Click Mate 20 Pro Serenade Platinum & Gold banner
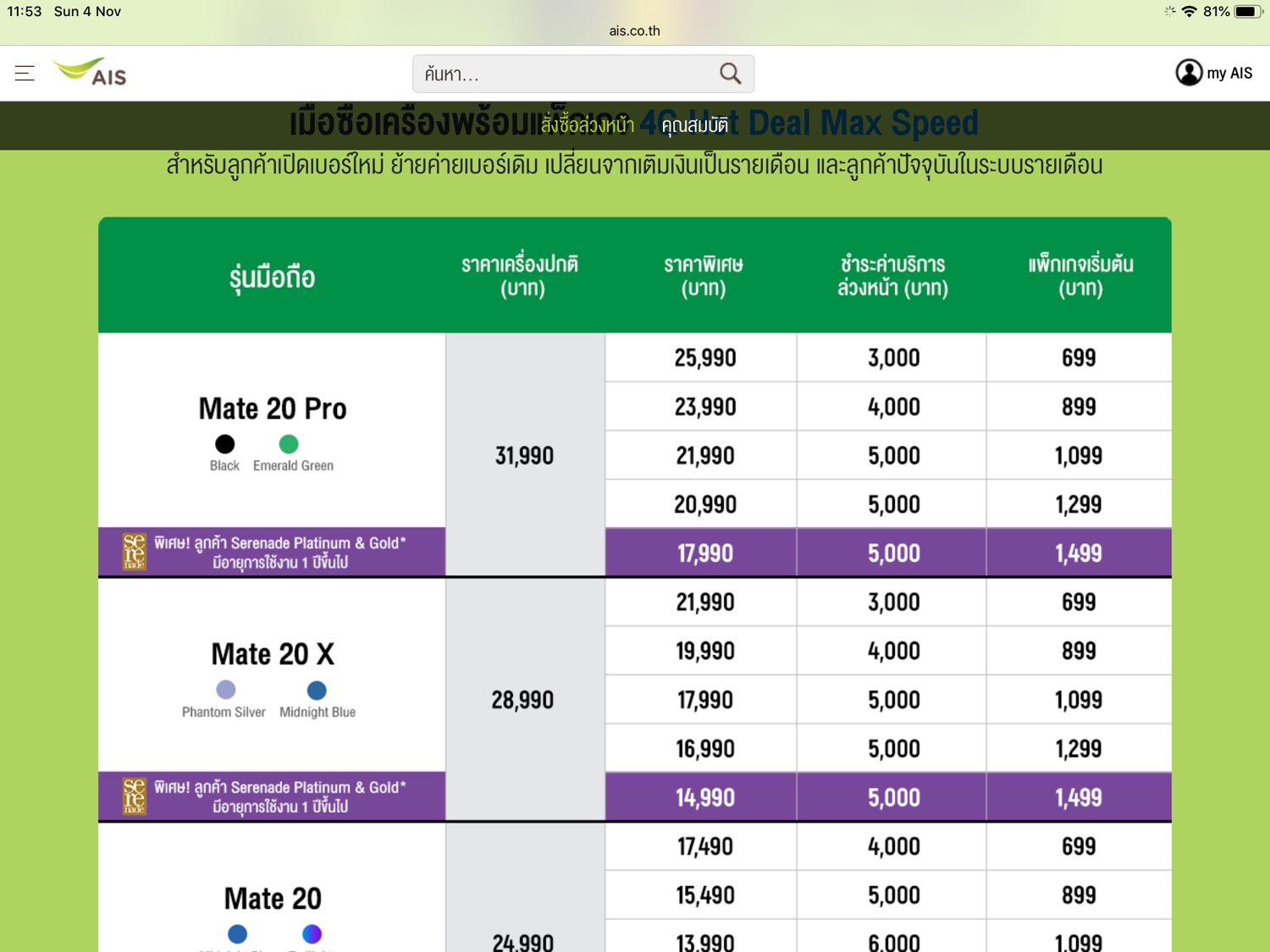 tap(272, 552)
